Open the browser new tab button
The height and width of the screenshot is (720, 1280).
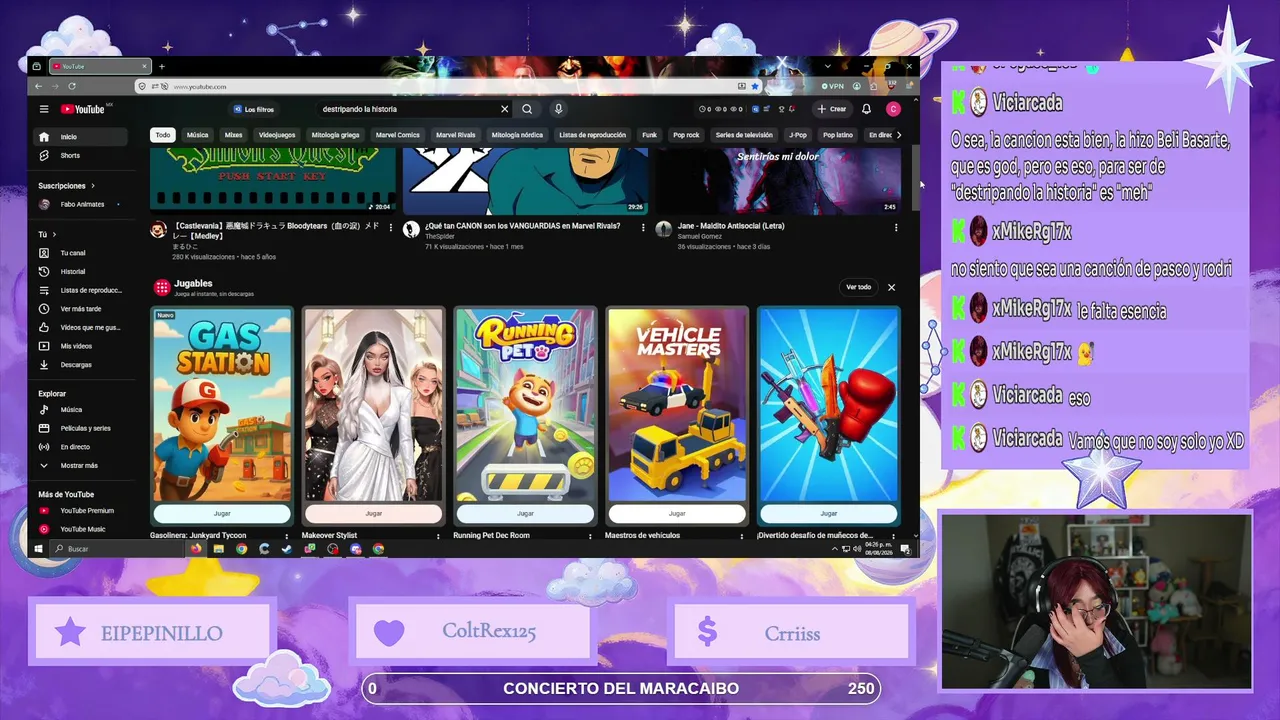[x=161, y=66]
